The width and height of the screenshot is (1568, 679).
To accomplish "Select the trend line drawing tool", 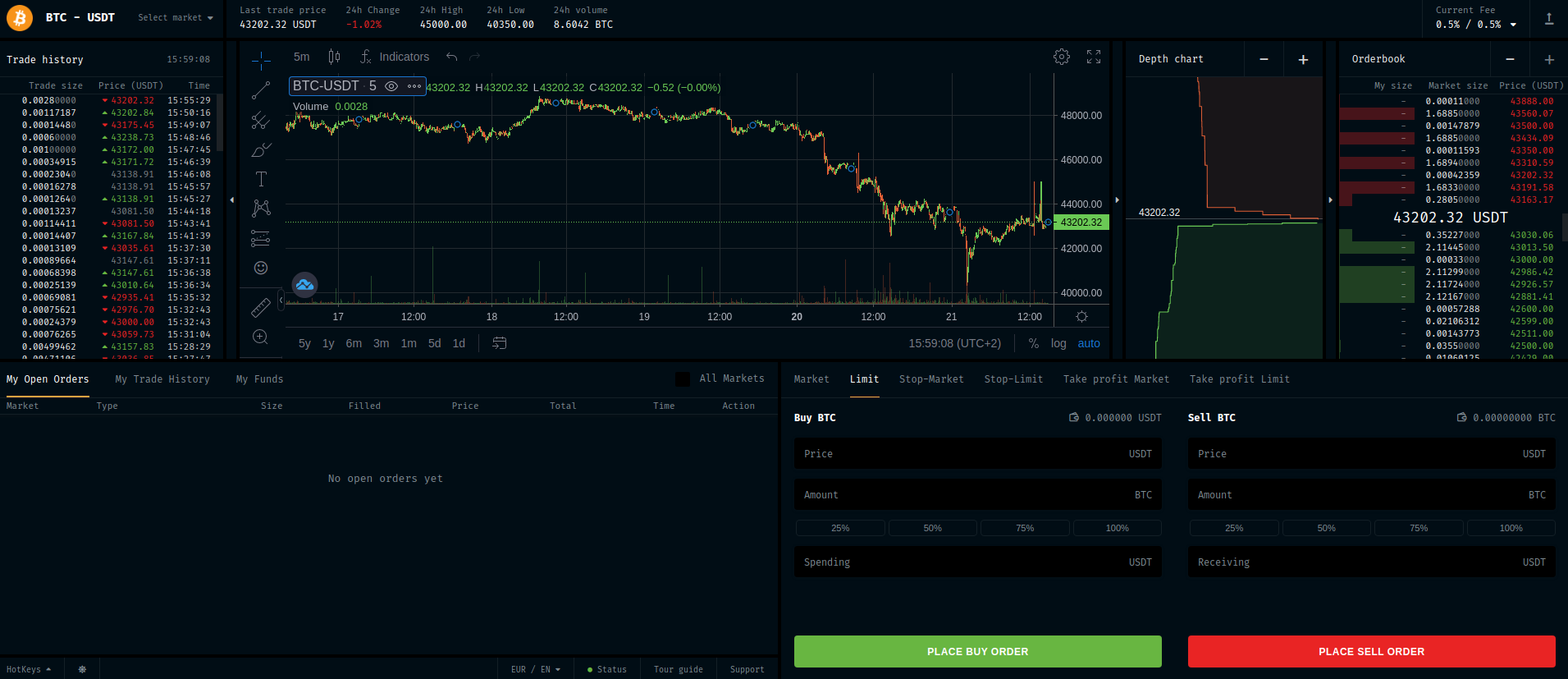I will click(261, 90).
